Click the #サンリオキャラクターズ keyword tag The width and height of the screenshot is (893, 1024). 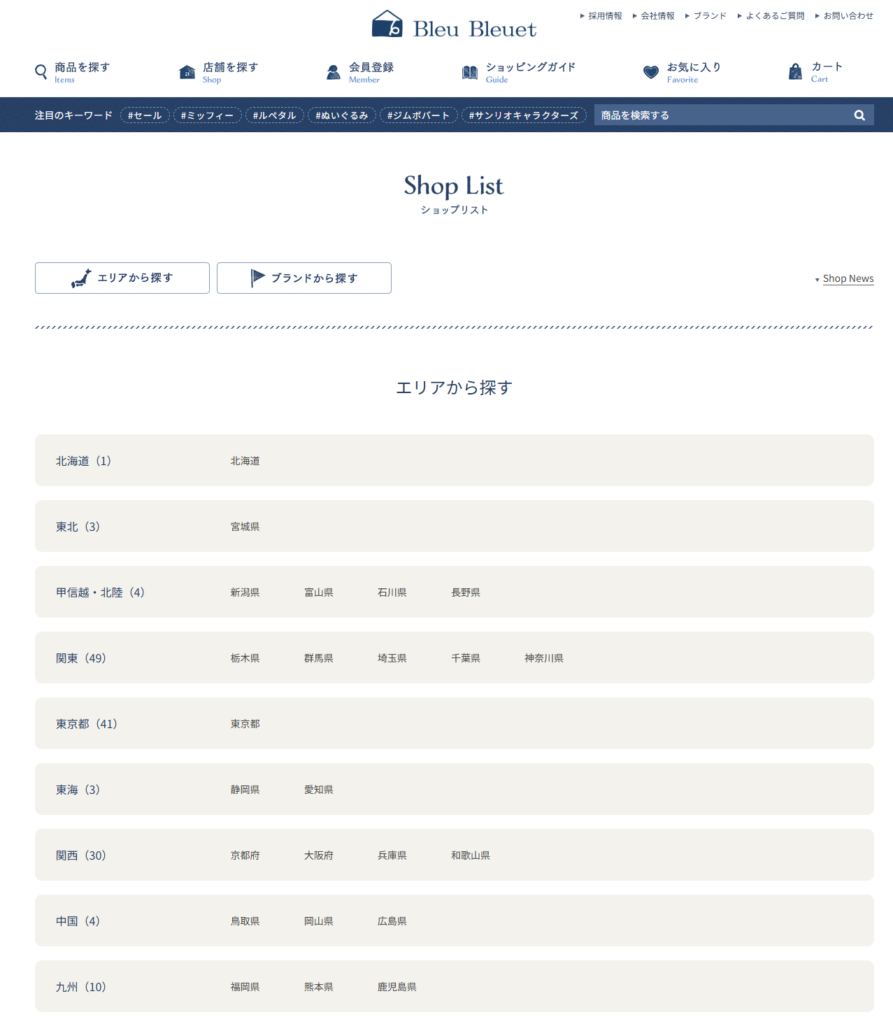[x=523, y=116]
